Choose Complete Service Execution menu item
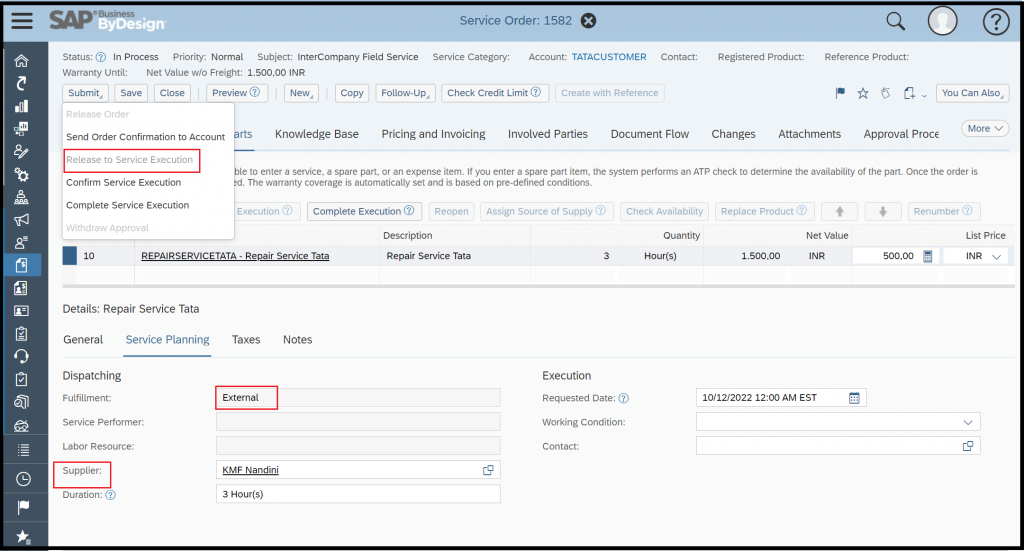The height and width of the screenshot is (551, 1024). pyautogui.click(x=127, y=205)
